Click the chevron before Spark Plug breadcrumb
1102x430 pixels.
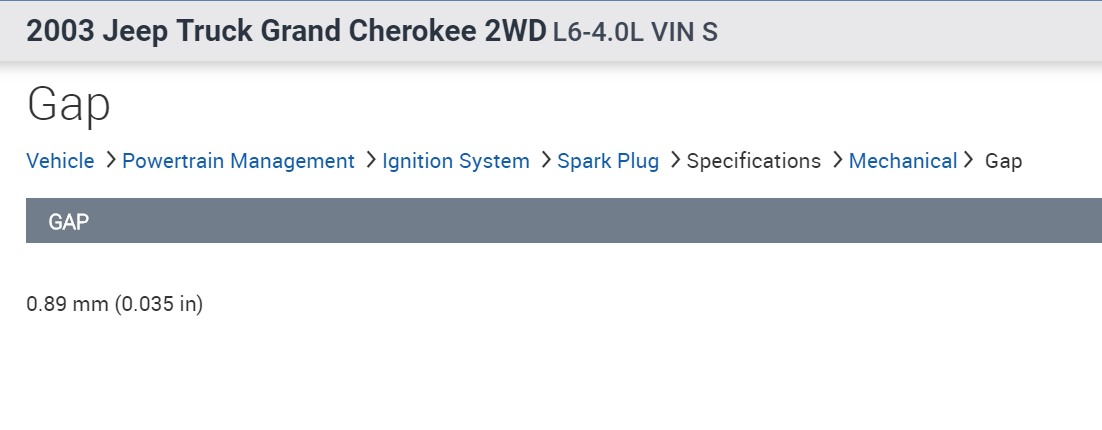click(x=545, y=160)
